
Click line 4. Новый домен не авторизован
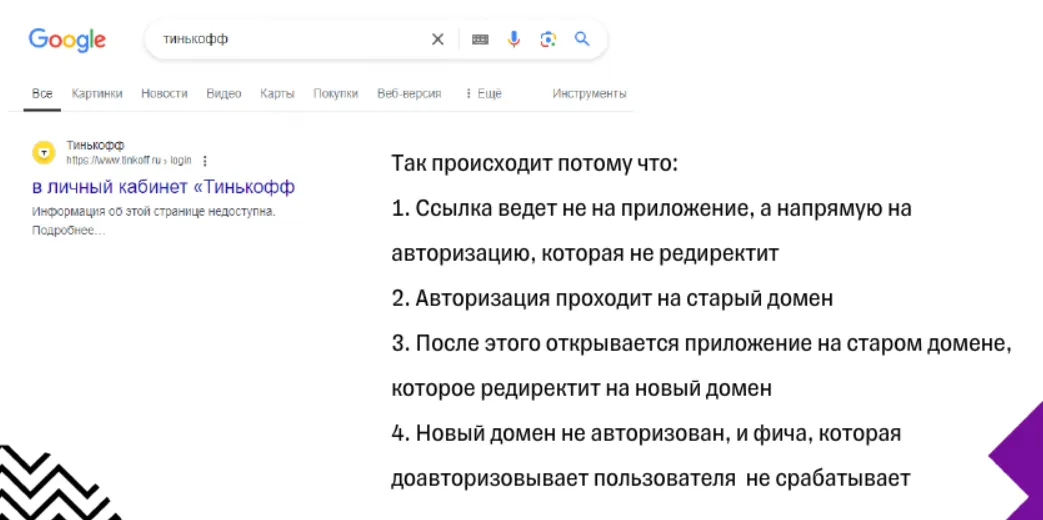[x=646, y=434]
